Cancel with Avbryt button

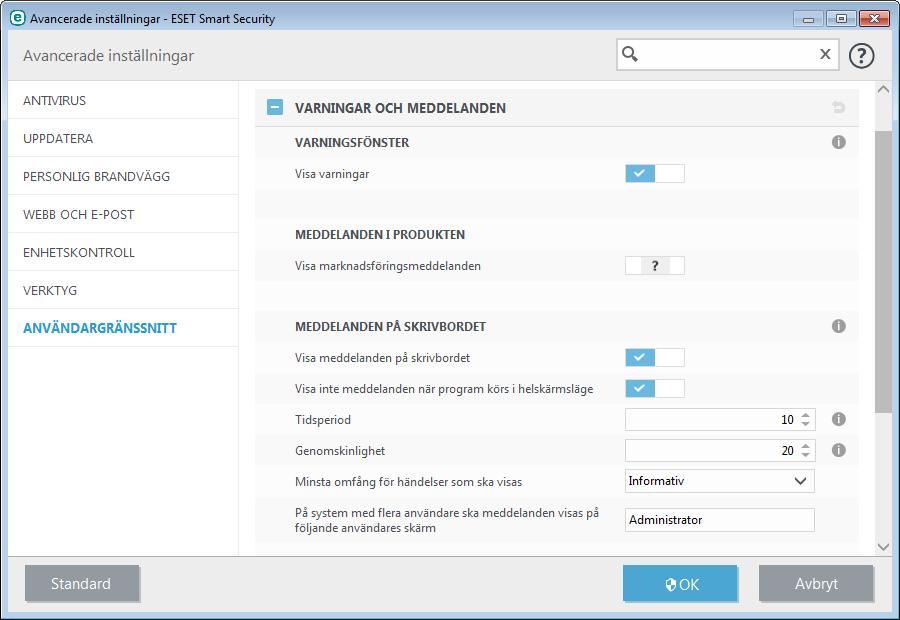click(816, 583)
